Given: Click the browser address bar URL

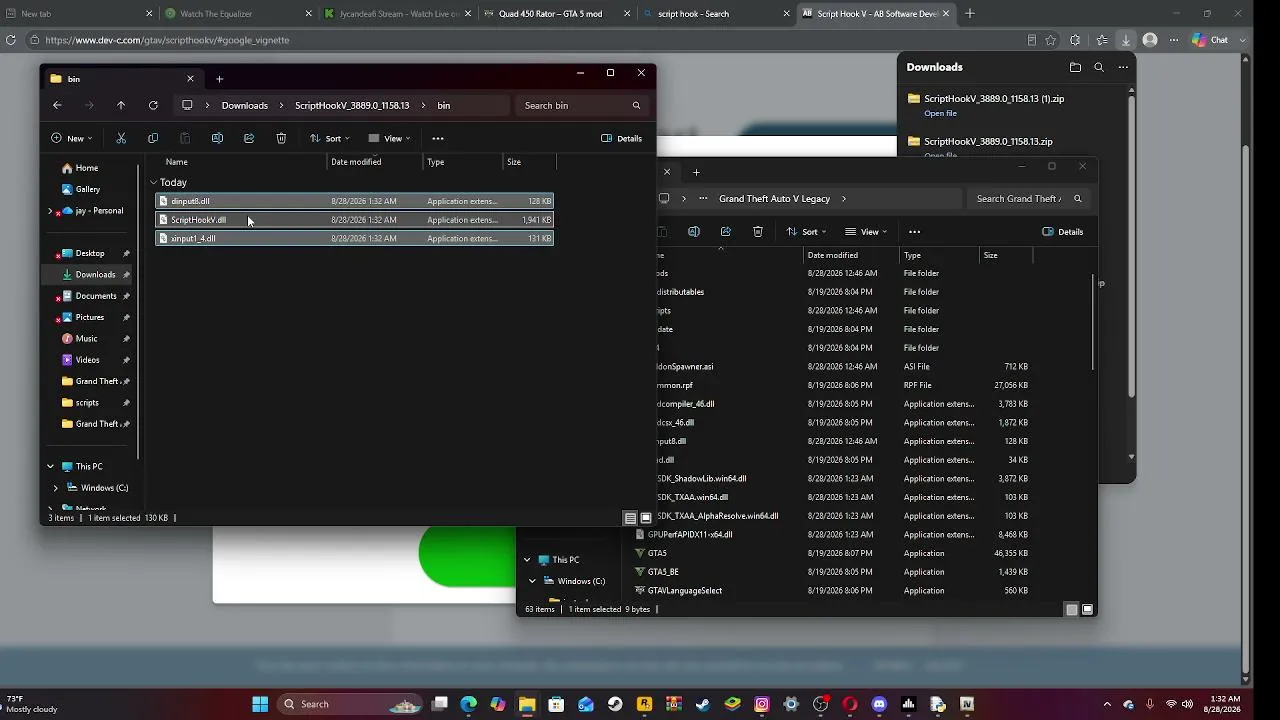Looking at the screenshot, I should tap(167, 40).
